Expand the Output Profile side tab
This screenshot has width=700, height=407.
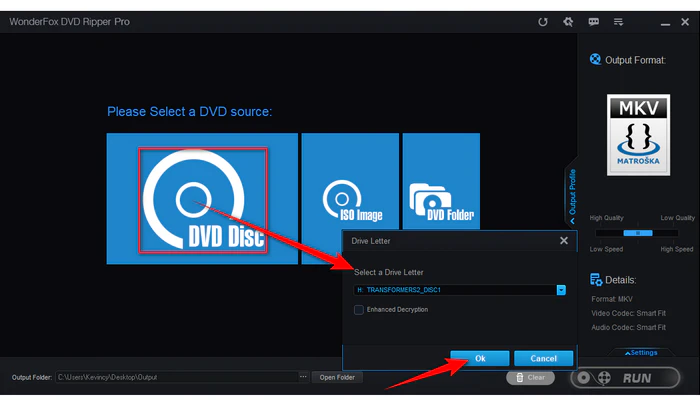(x=572, y=196)
